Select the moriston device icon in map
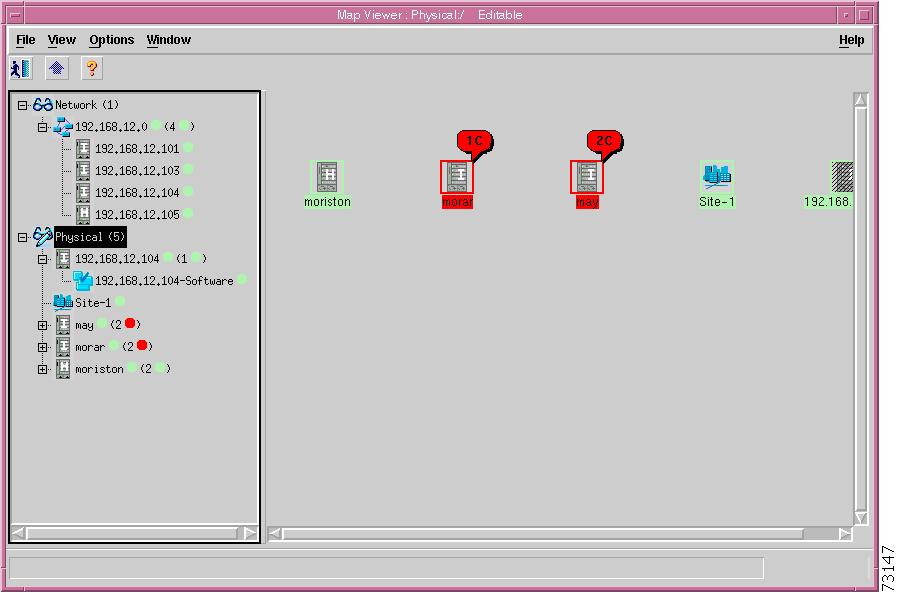 (327, 177)
